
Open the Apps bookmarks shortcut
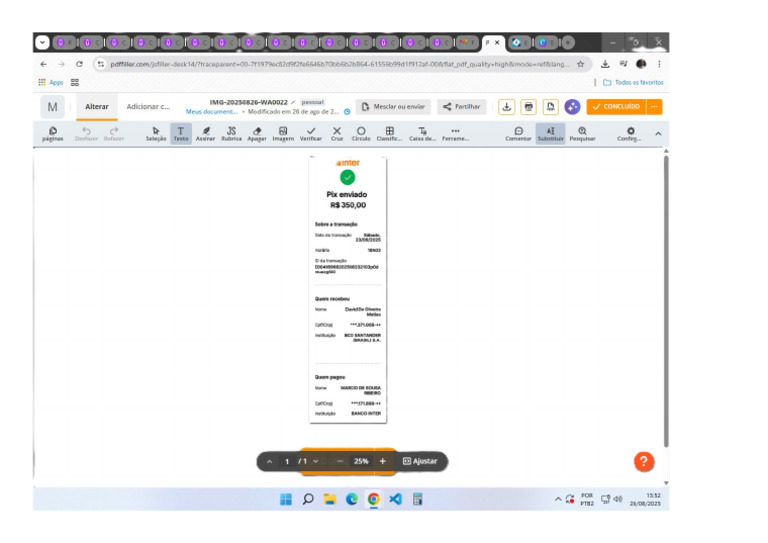[51, 82]
